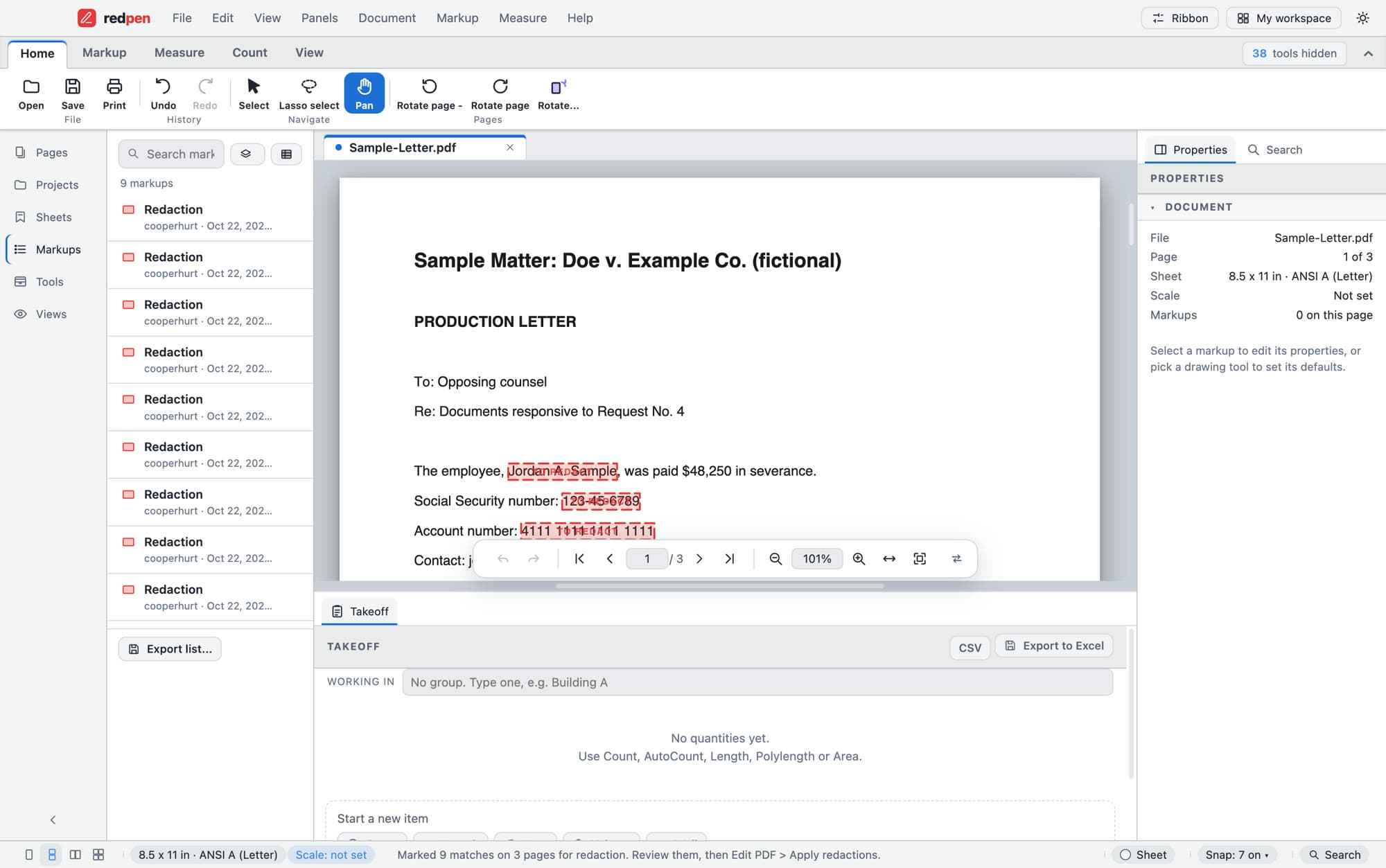Click the horizontal scrollbar under the page
1386x868 pixels.
[x=719, y=586]
